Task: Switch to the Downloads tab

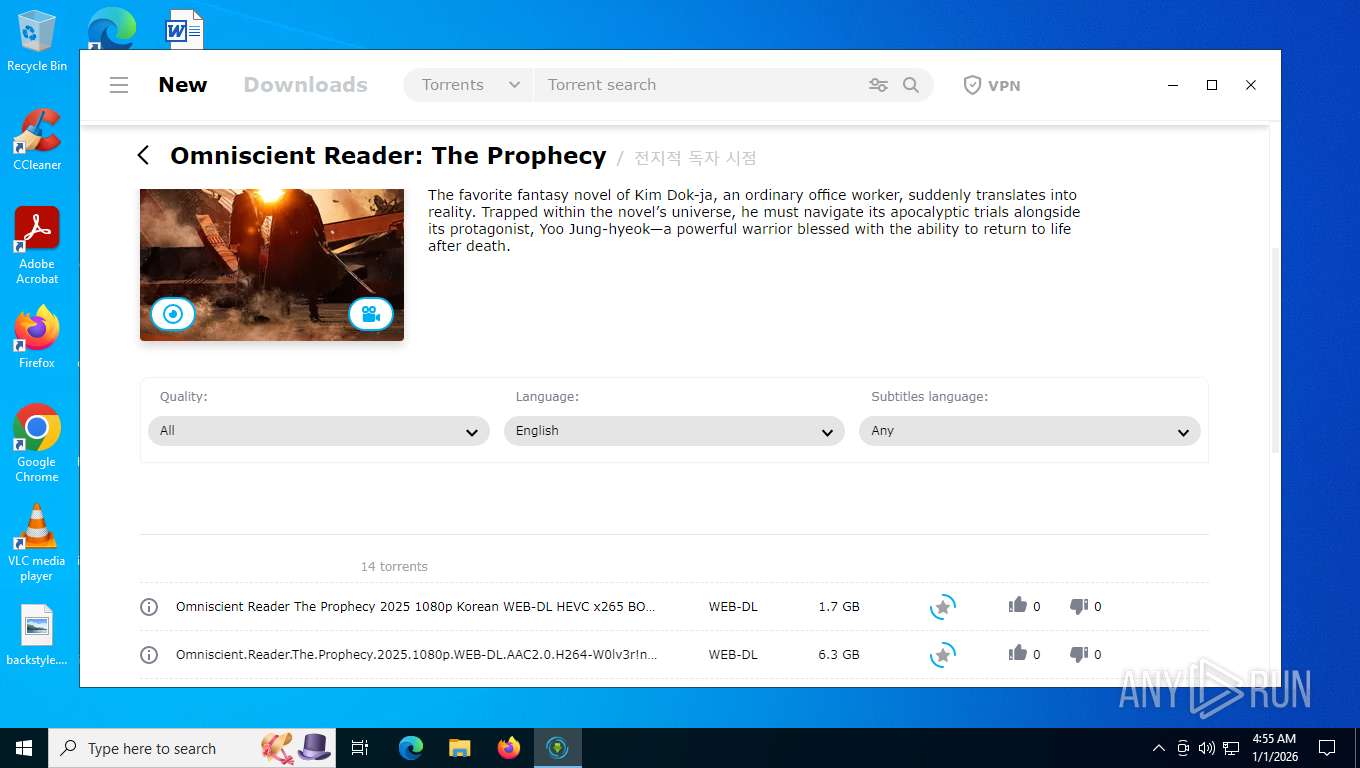Action: coord(305,85)
